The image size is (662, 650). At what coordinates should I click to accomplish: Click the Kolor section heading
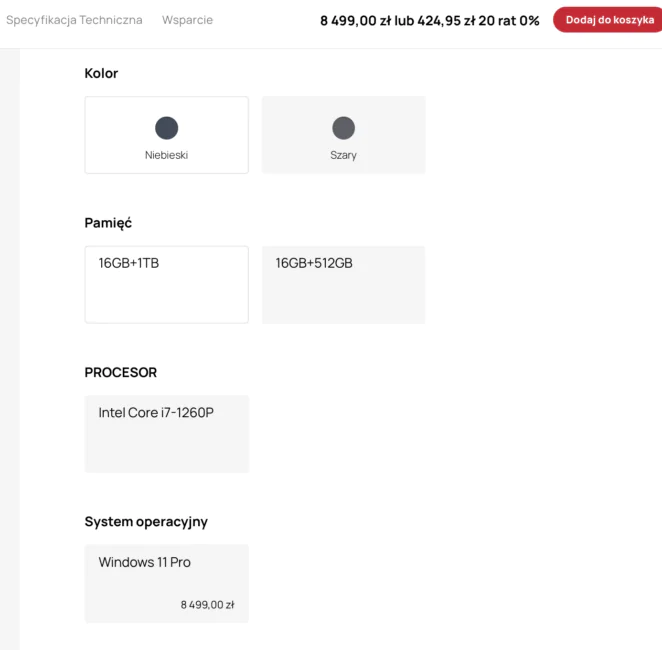coord(101,73)
